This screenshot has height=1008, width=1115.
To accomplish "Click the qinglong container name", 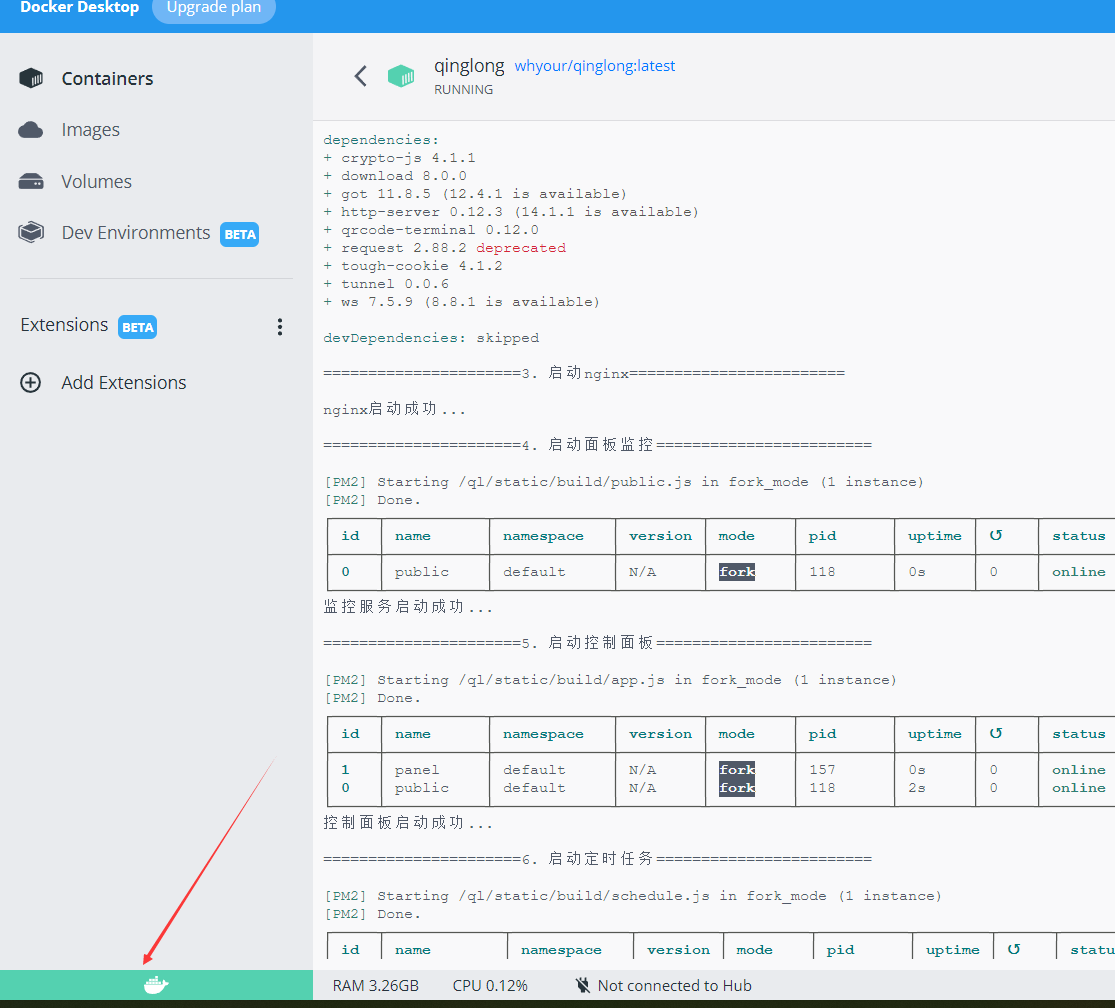I will pyautogui.click(x=469, y=65).
